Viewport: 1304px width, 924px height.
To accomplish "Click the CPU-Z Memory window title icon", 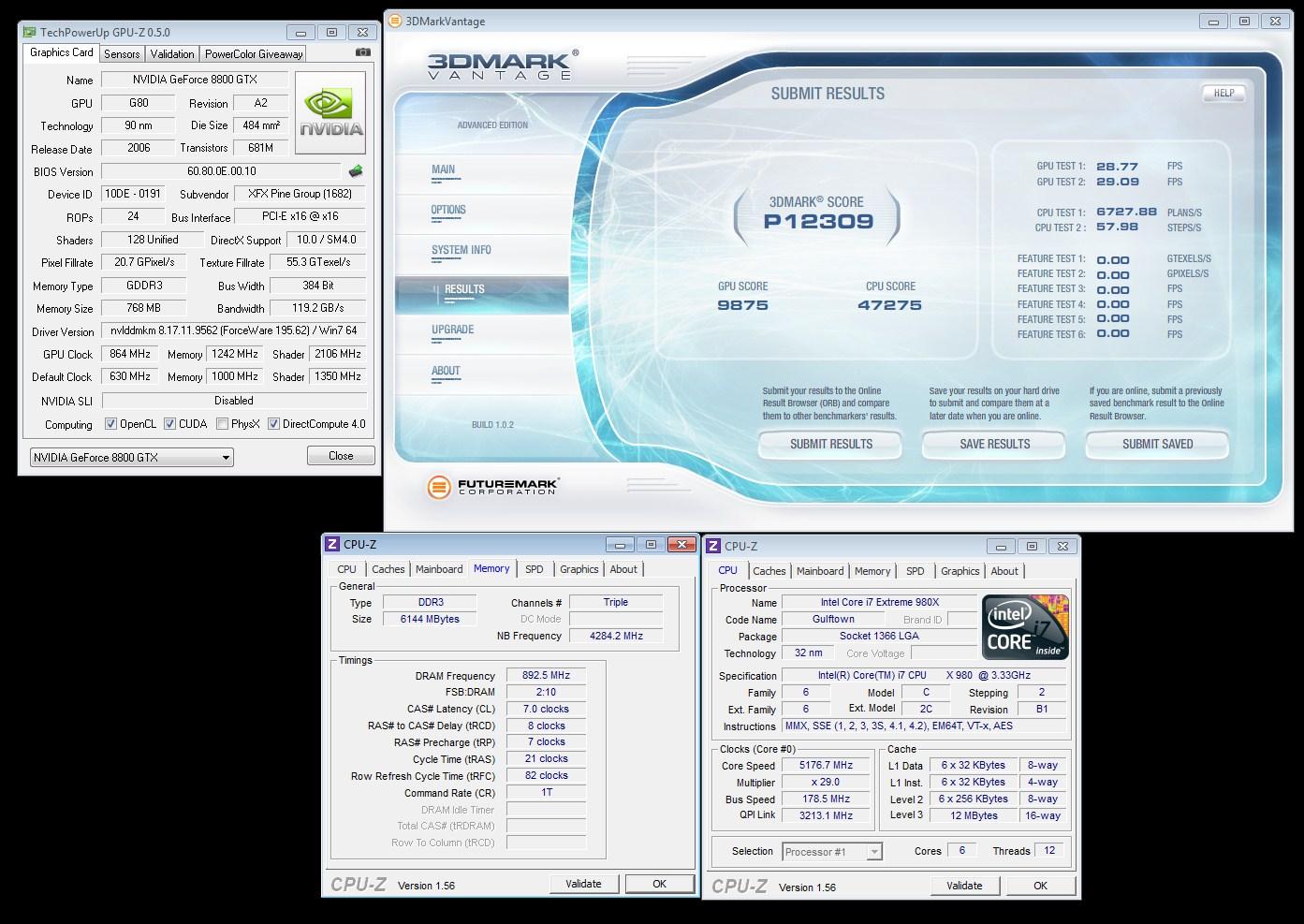I will [x=331, y=544].
